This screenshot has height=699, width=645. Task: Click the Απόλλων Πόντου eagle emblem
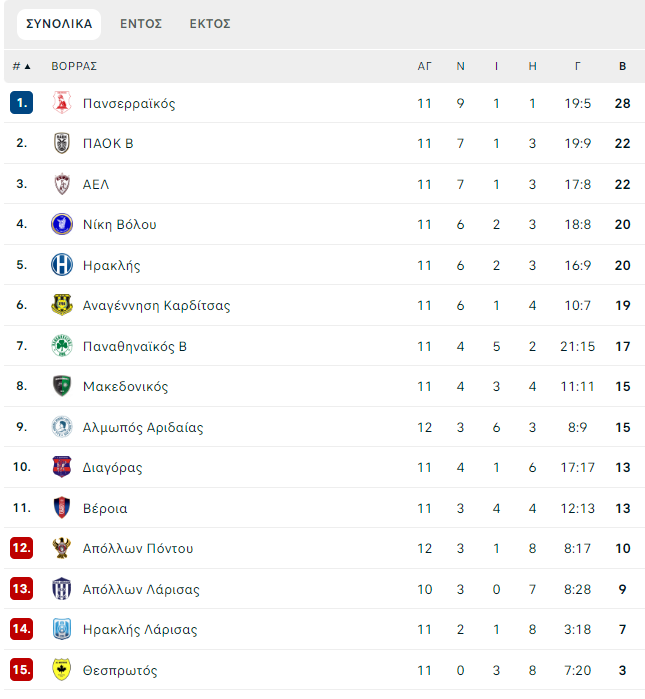62,548
